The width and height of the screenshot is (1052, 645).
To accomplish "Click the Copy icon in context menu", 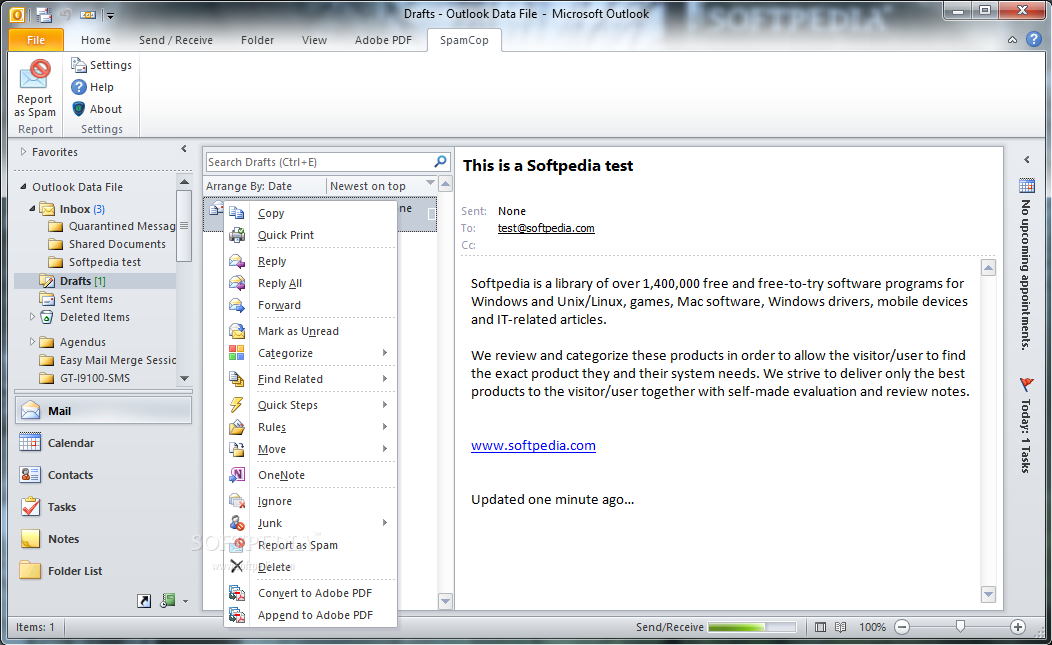I will coord(237,213).
